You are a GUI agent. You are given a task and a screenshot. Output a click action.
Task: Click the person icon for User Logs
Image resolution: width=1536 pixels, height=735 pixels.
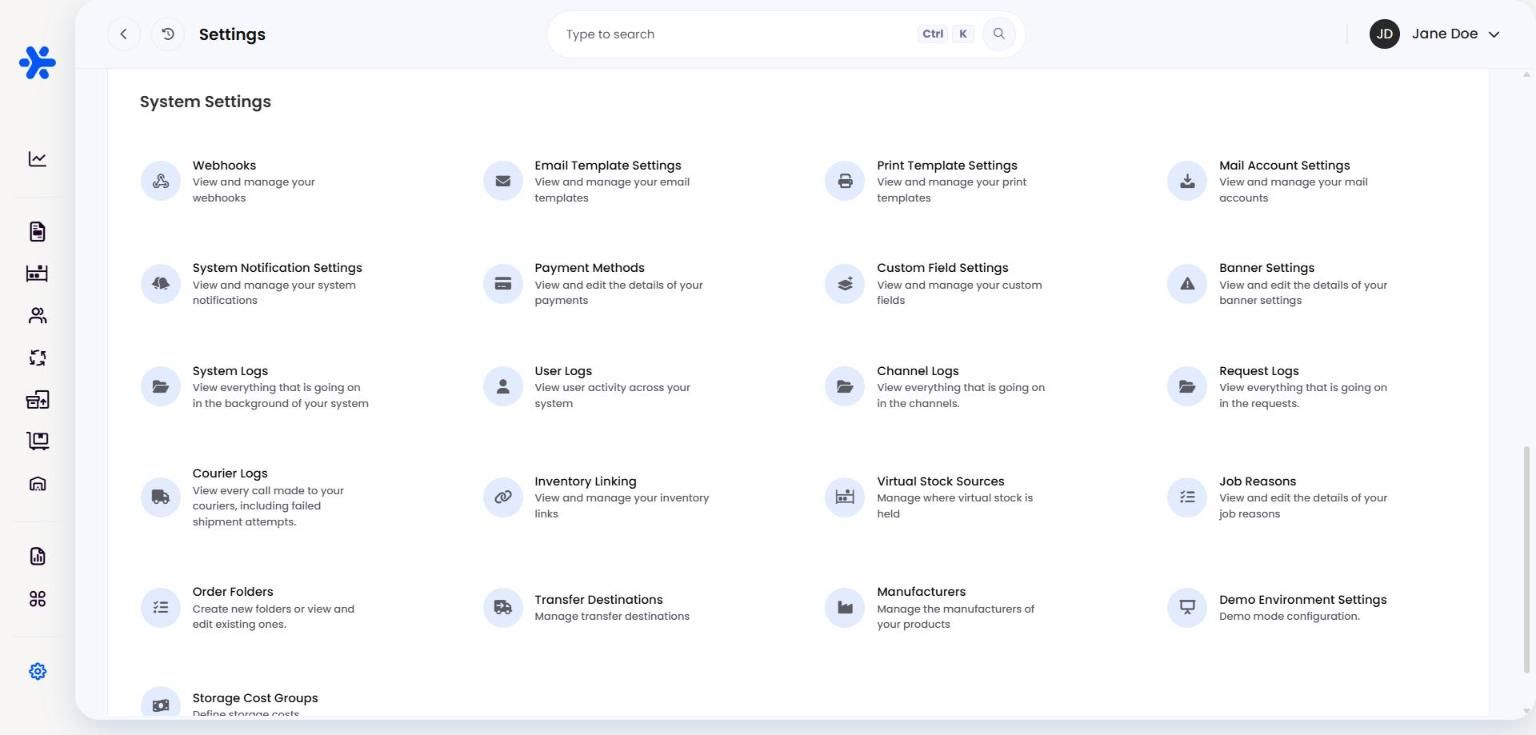click(503, 387)
